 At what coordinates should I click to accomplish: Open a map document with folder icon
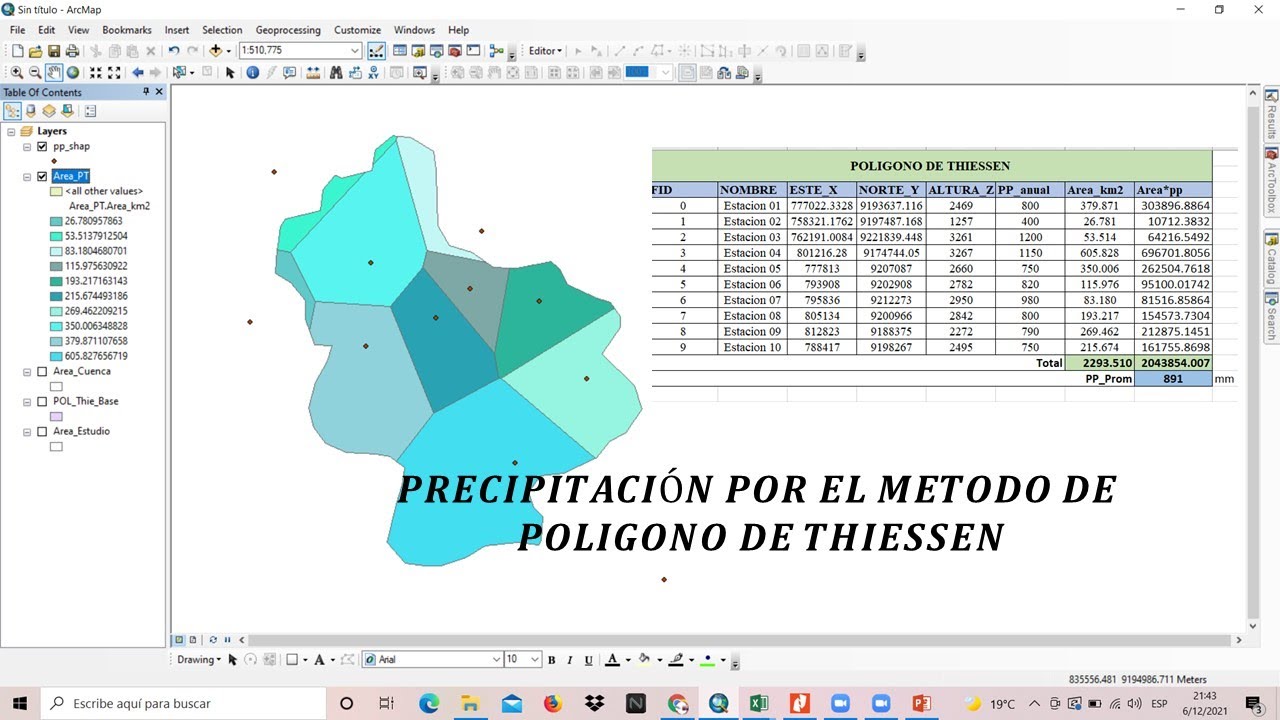[x=35, y=50]
